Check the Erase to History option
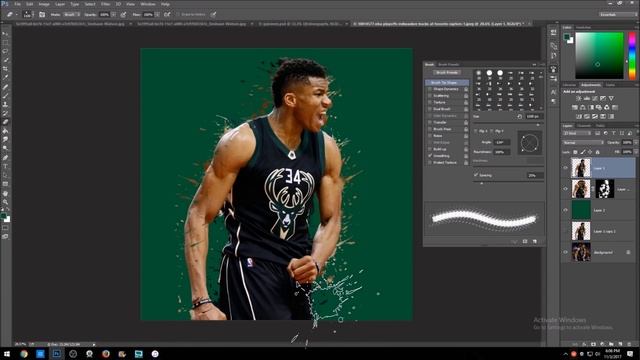 tap(178, 14)
